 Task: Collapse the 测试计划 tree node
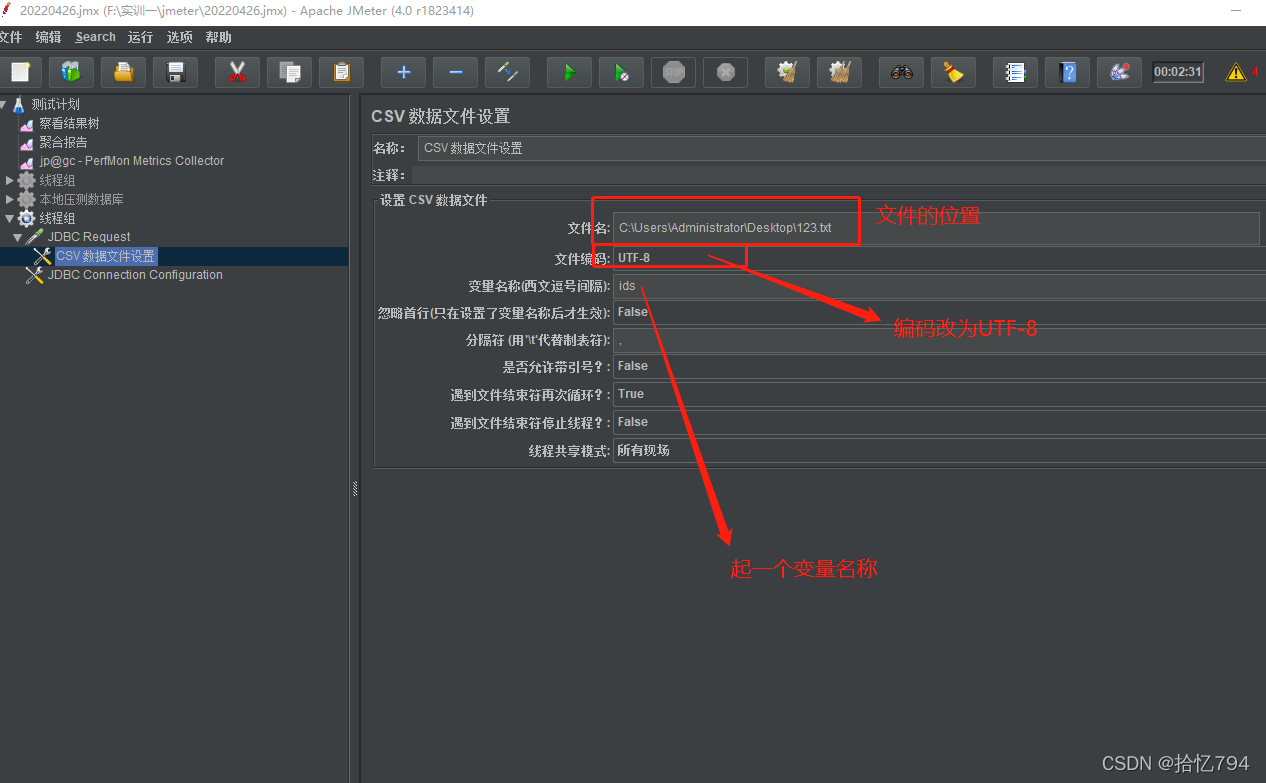3,104
